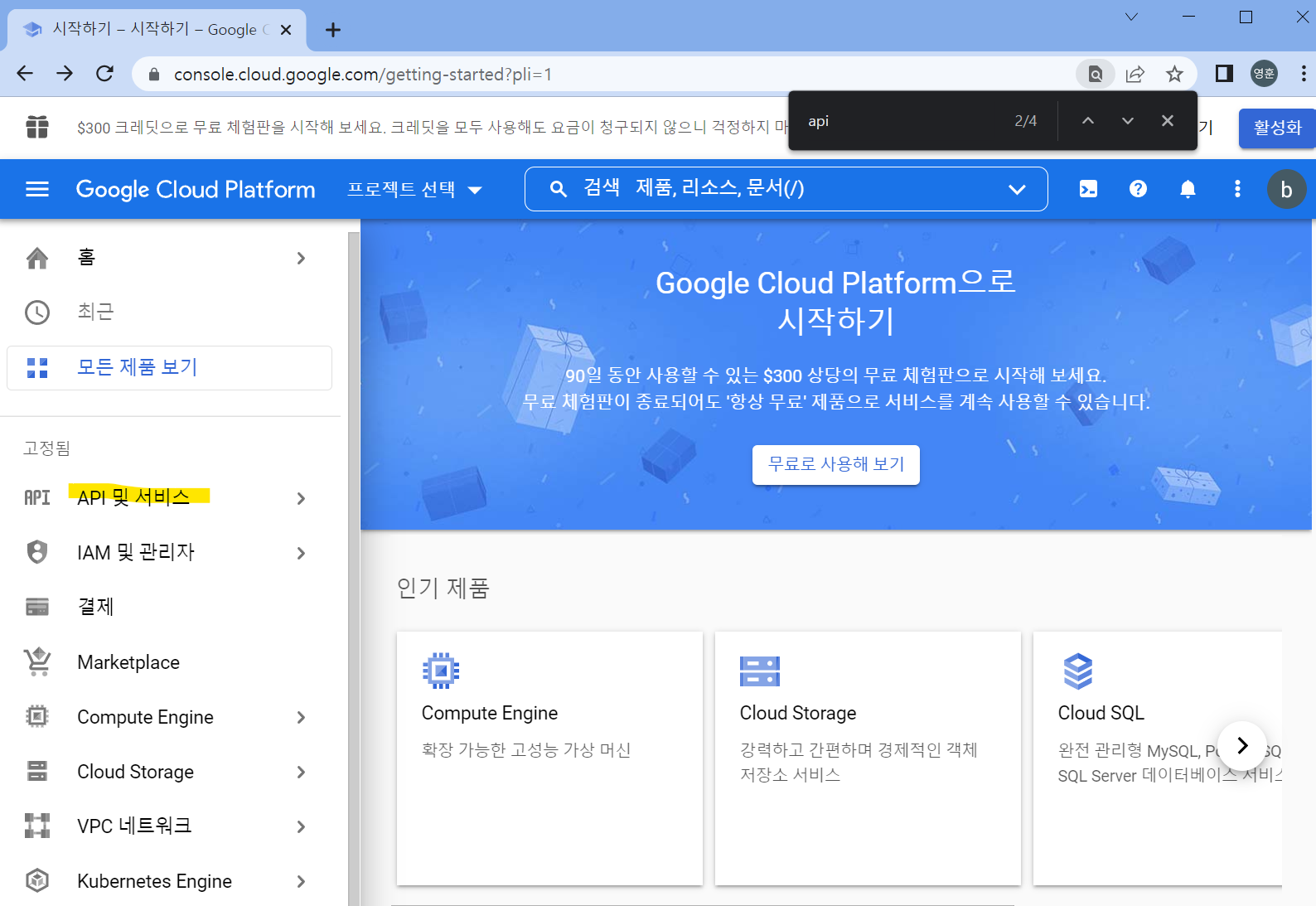Open Marketplace in the sidebar
This screenshot has width=1316, height=906.
coord(169,661)
